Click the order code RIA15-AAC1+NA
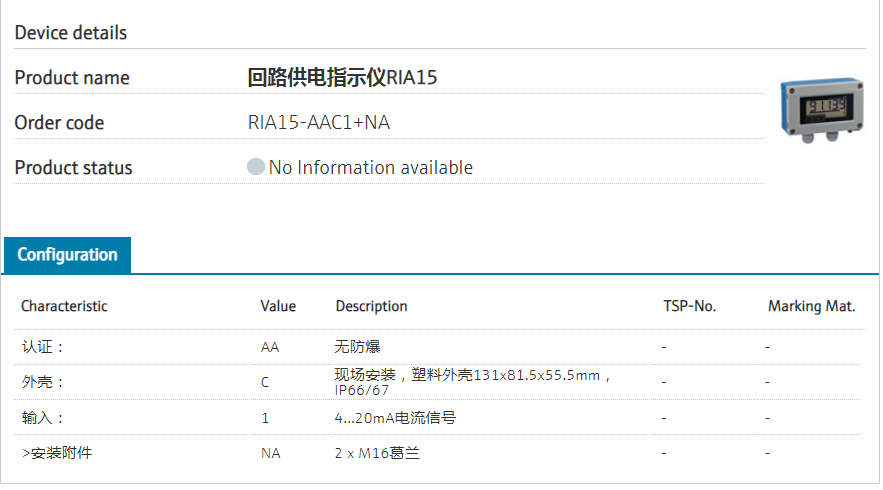 click(x=319, y=123)
